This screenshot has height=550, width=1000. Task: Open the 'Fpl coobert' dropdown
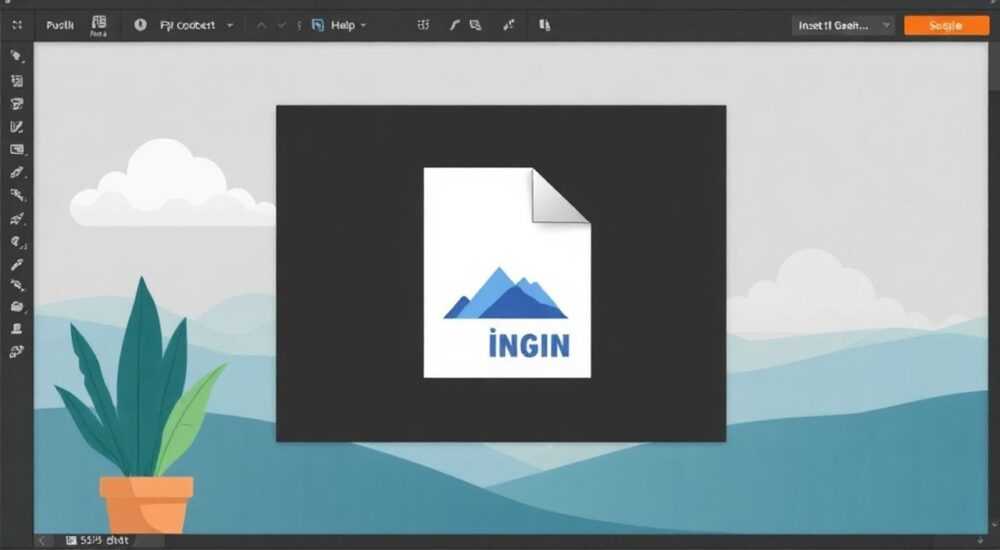coord(196,26)
